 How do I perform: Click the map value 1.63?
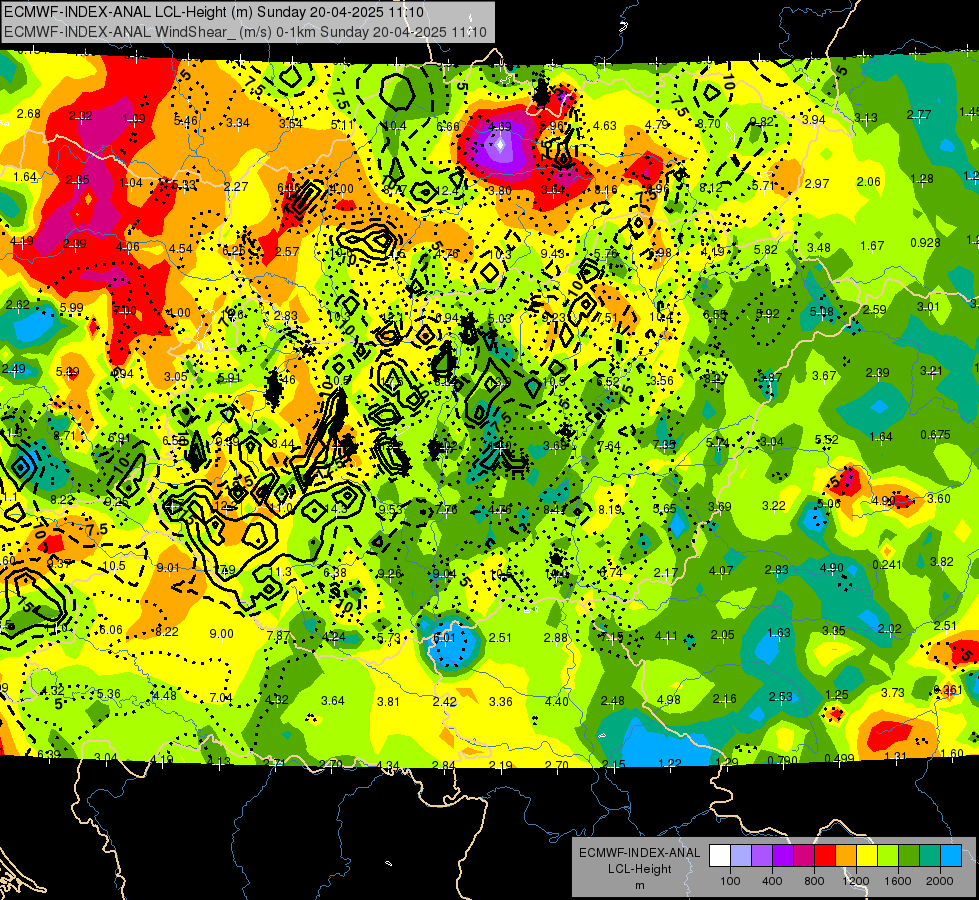(779, 633)
